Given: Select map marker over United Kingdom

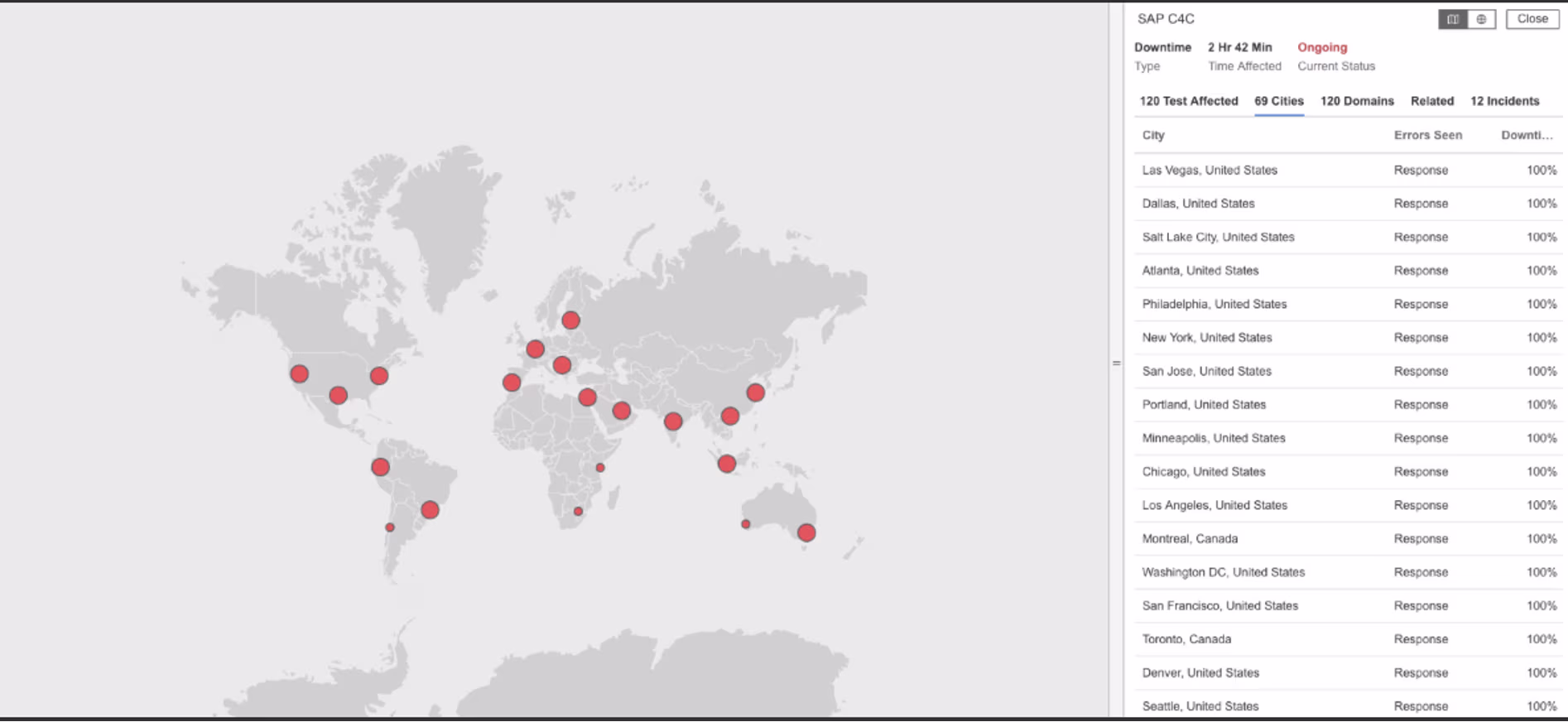Looking at the screenshot, I should tap(536, 349).
